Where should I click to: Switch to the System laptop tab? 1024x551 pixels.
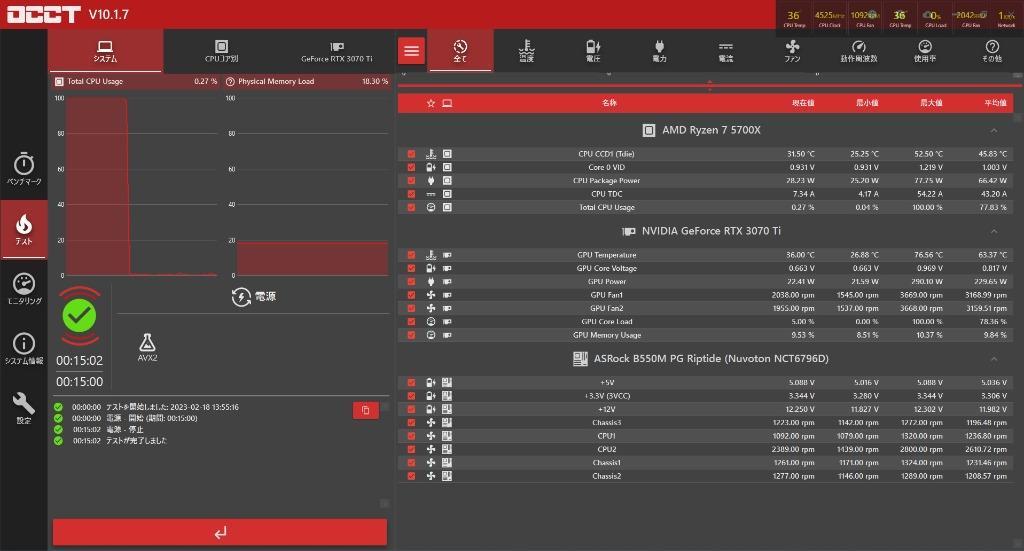pyautogui.click(x=105, y=51)
